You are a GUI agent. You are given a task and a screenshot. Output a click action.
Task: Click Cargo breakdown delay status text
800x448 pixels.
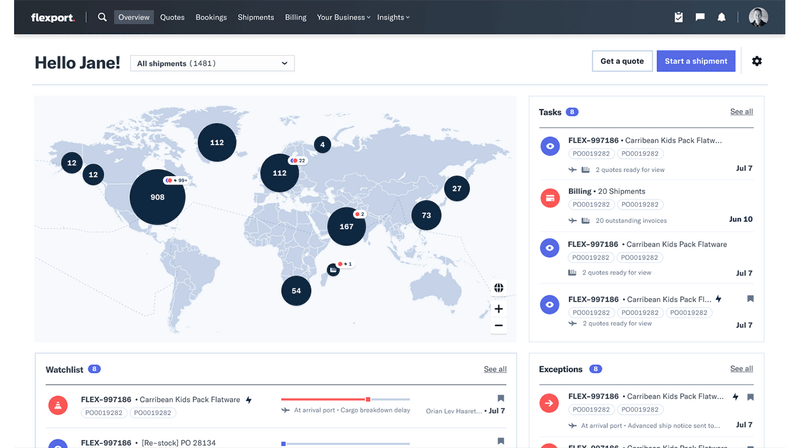pos(375,410)
